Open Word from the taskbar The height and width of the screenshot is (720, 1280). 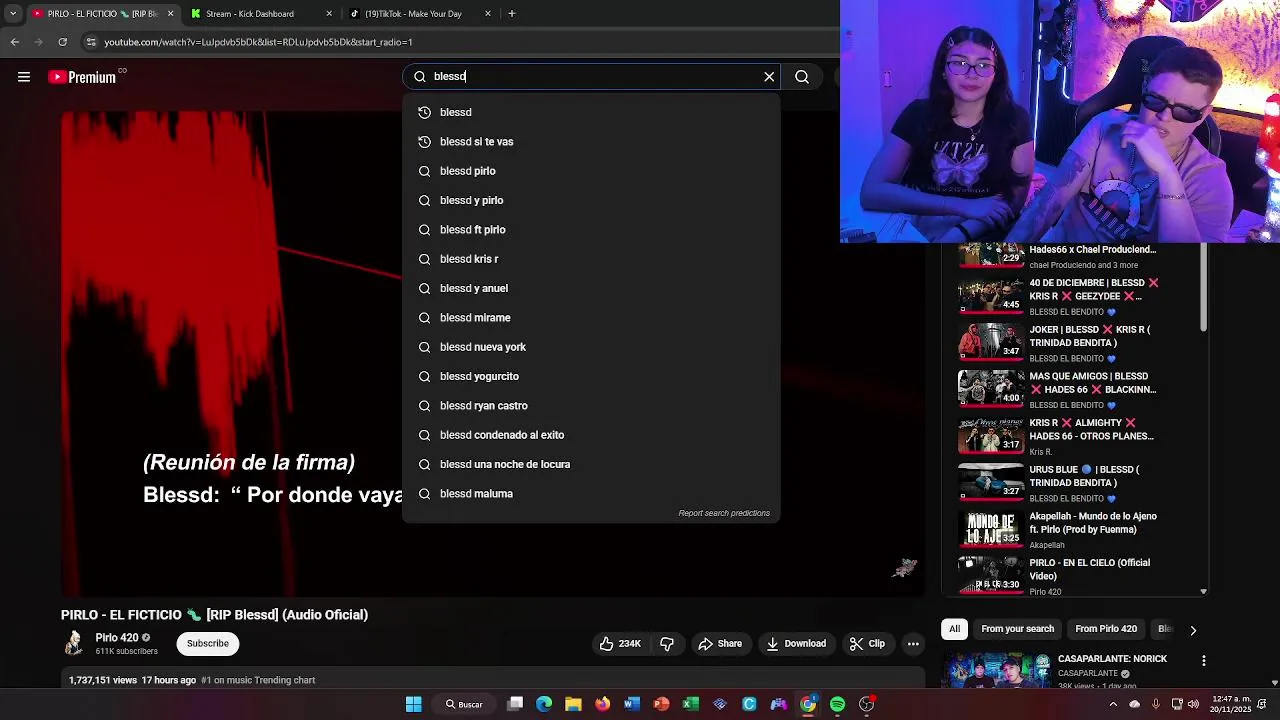(631, 704)
